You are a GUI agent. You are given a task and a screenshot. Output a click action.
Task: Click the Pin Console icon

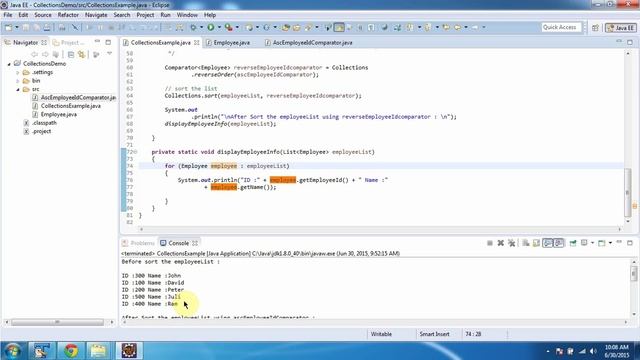point(573,243)
